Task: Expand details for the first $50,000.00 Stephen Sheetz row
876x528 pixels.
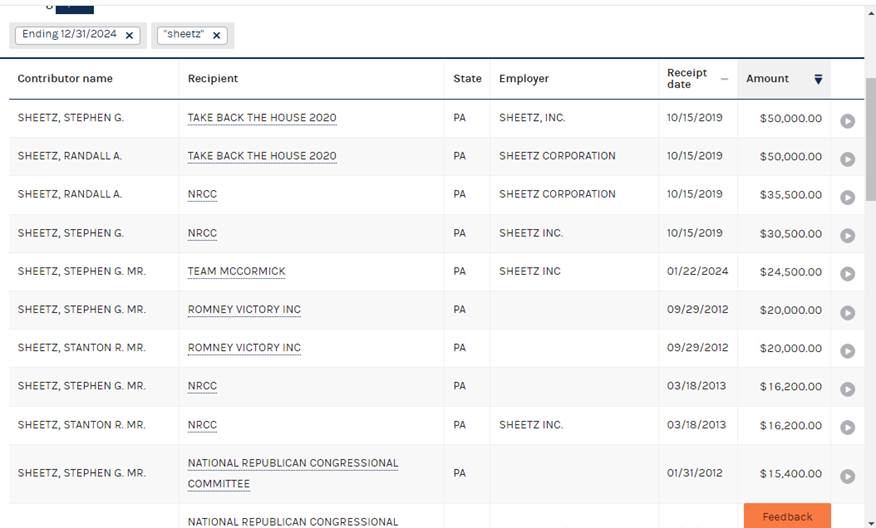Action: tap(847, 121)
